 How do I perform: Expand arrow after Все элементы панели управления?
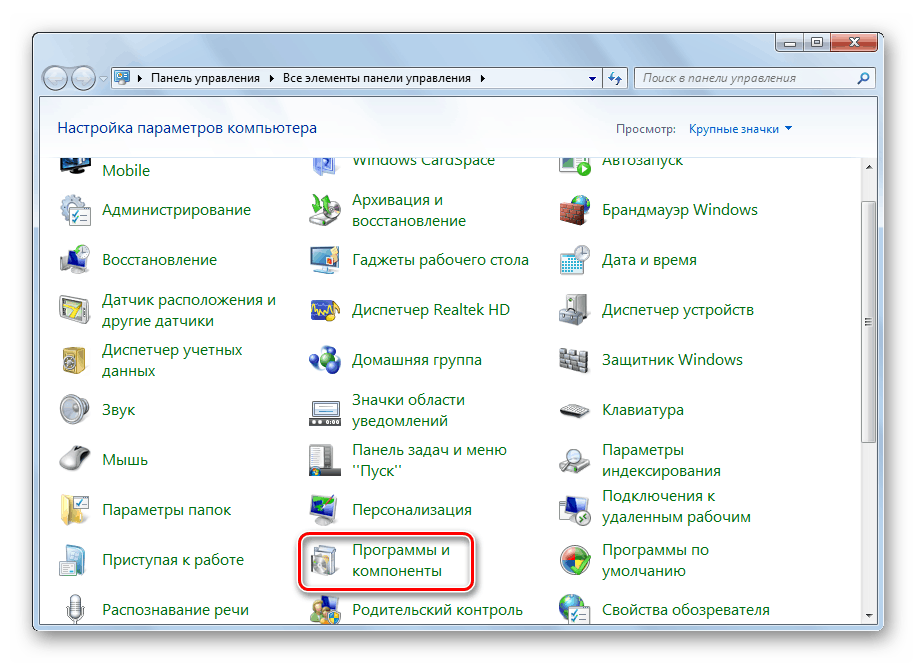coord(483,78)
